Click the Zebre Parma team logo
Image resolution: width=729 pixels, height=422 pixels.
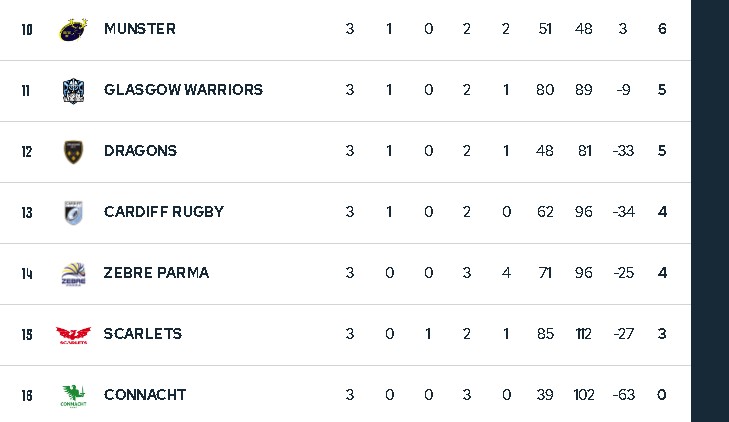pyautogui.click(x=74, y=273)
